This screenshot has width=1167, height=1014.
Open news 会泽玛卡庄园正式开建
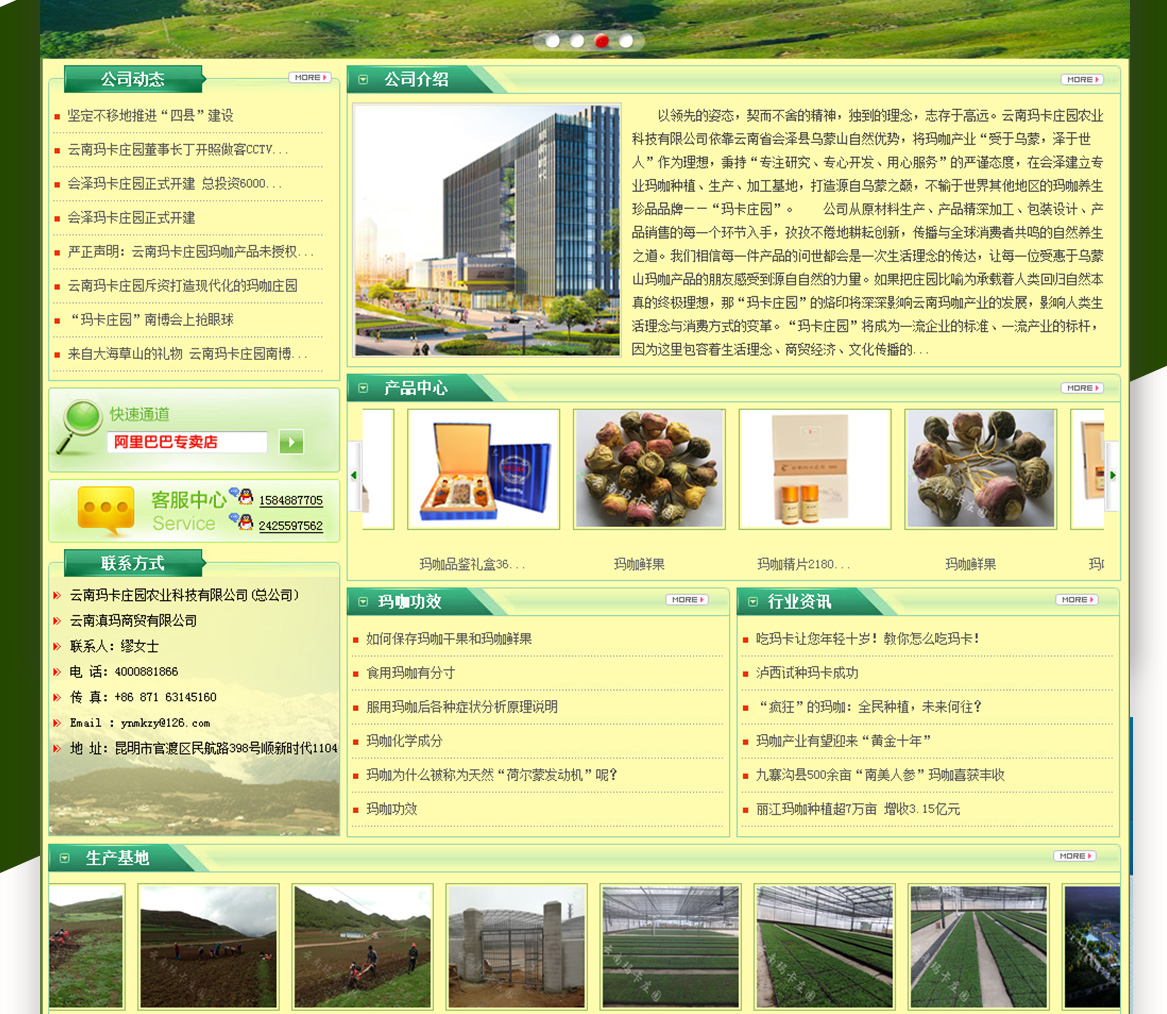131,217
